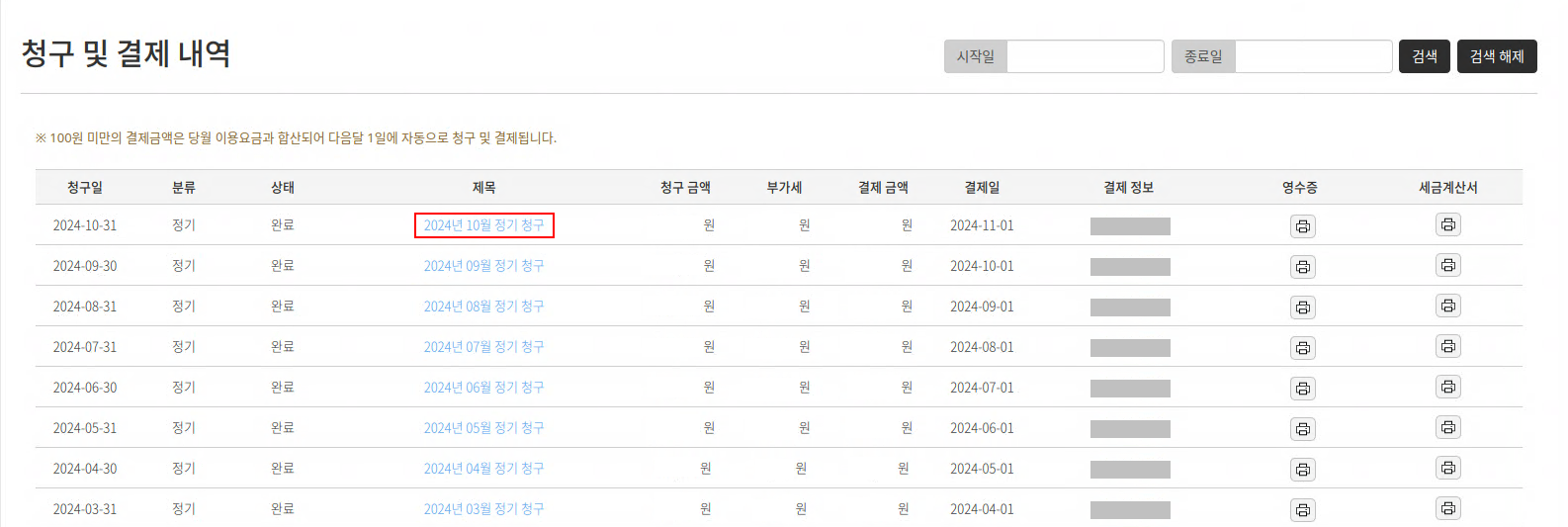Open 2024년 09월 정기 청구 link
This screenshot has width=1568, height=527.
[x=484, y=266]
